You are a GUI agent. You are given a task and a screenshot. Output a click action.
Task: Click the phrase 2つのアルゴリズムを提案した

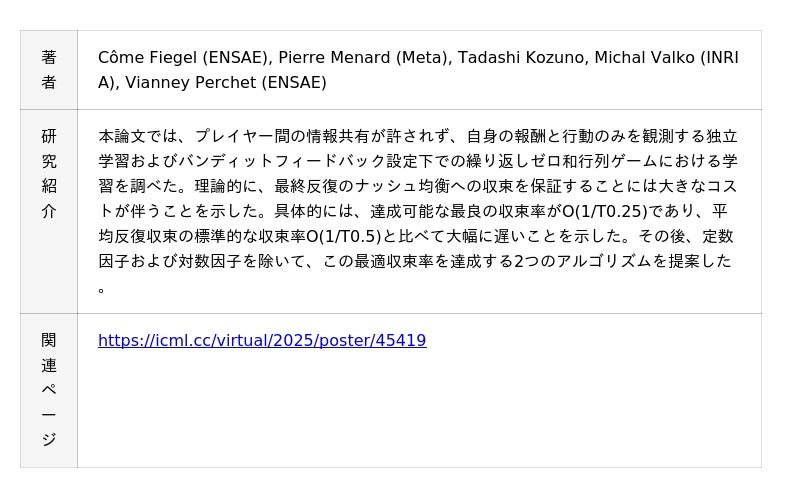tap(622, 261)
